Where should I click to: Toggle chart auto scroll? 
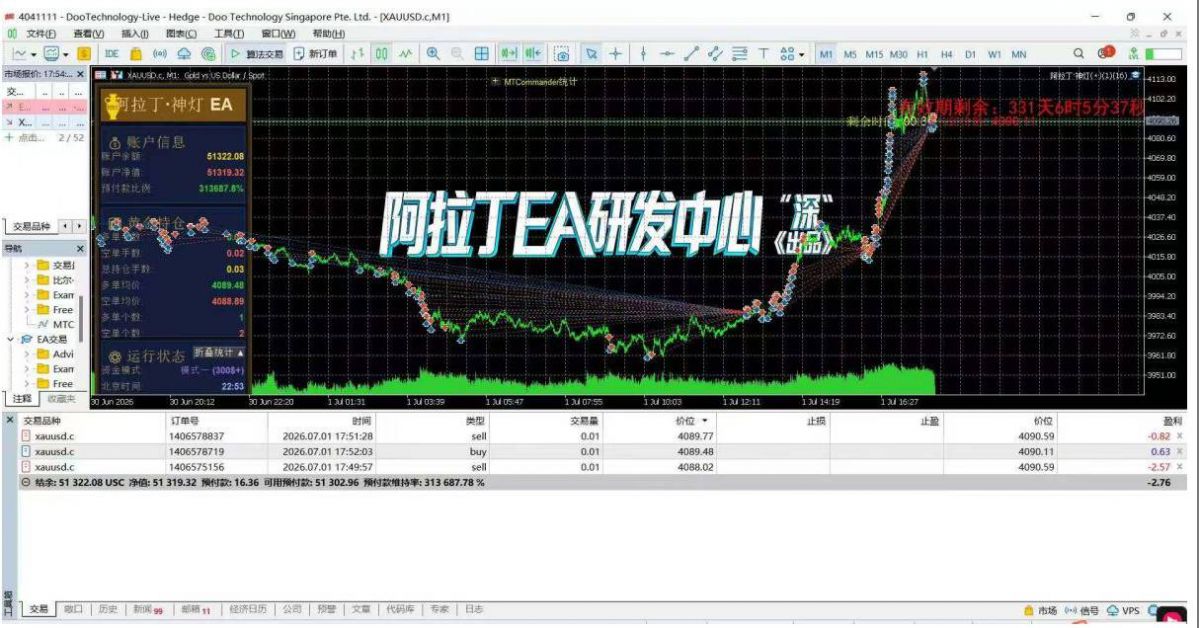pyautogui.click(x=509, y=54)
